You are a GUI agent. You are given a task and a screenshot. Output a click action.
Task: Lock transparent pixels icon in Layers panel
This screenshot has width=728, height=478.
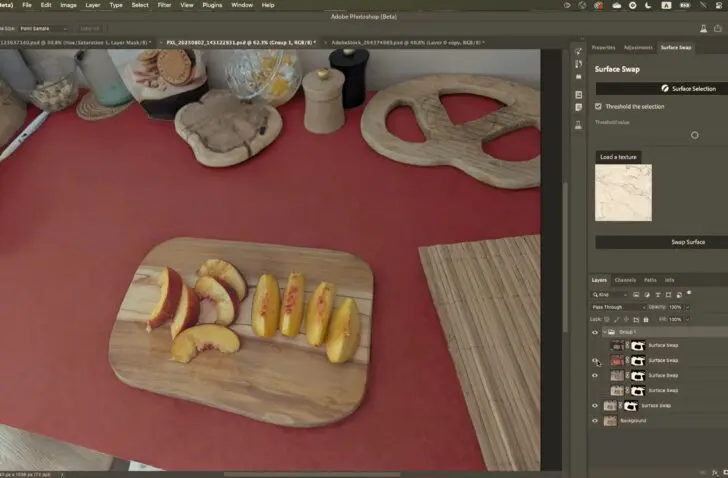tap(607, 319)
